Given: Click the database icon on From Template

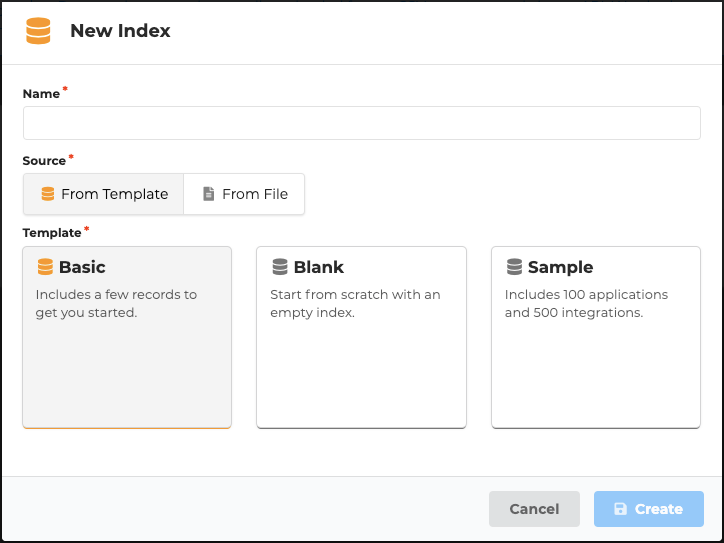Looking at the screenshot, I should point(47,194).
